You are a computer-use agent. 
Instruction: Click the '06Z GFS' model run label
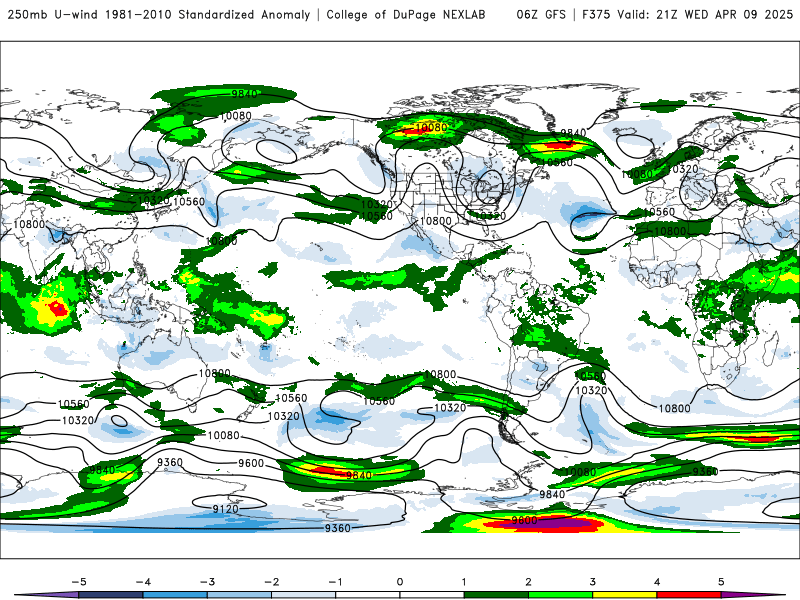(x=541, y=15)
